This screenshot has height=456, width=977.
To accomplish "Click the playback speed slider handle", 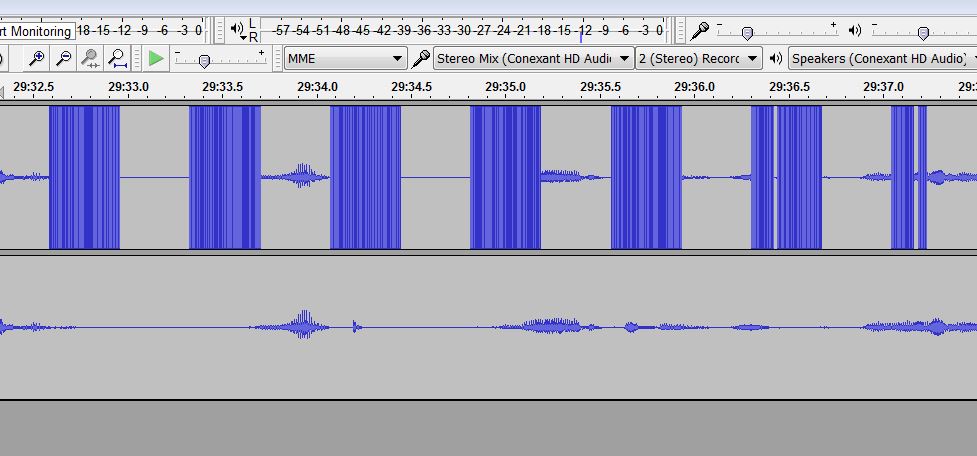I will coord(204,61).
